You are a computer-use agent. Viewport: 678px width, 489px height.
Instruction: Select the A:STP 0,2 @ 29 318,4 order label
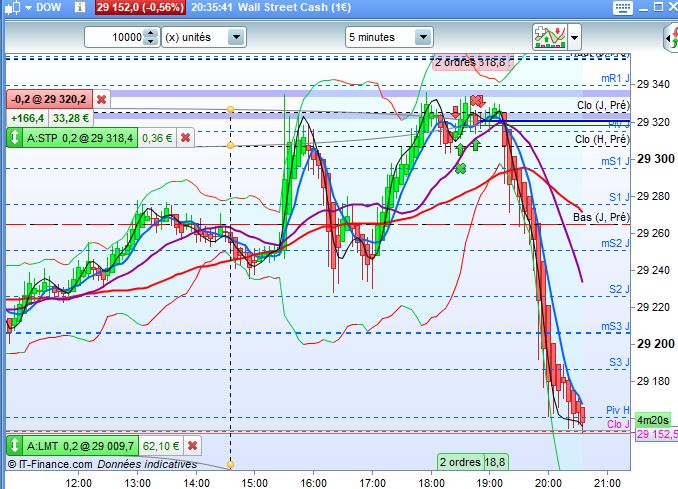pos(80,138)
